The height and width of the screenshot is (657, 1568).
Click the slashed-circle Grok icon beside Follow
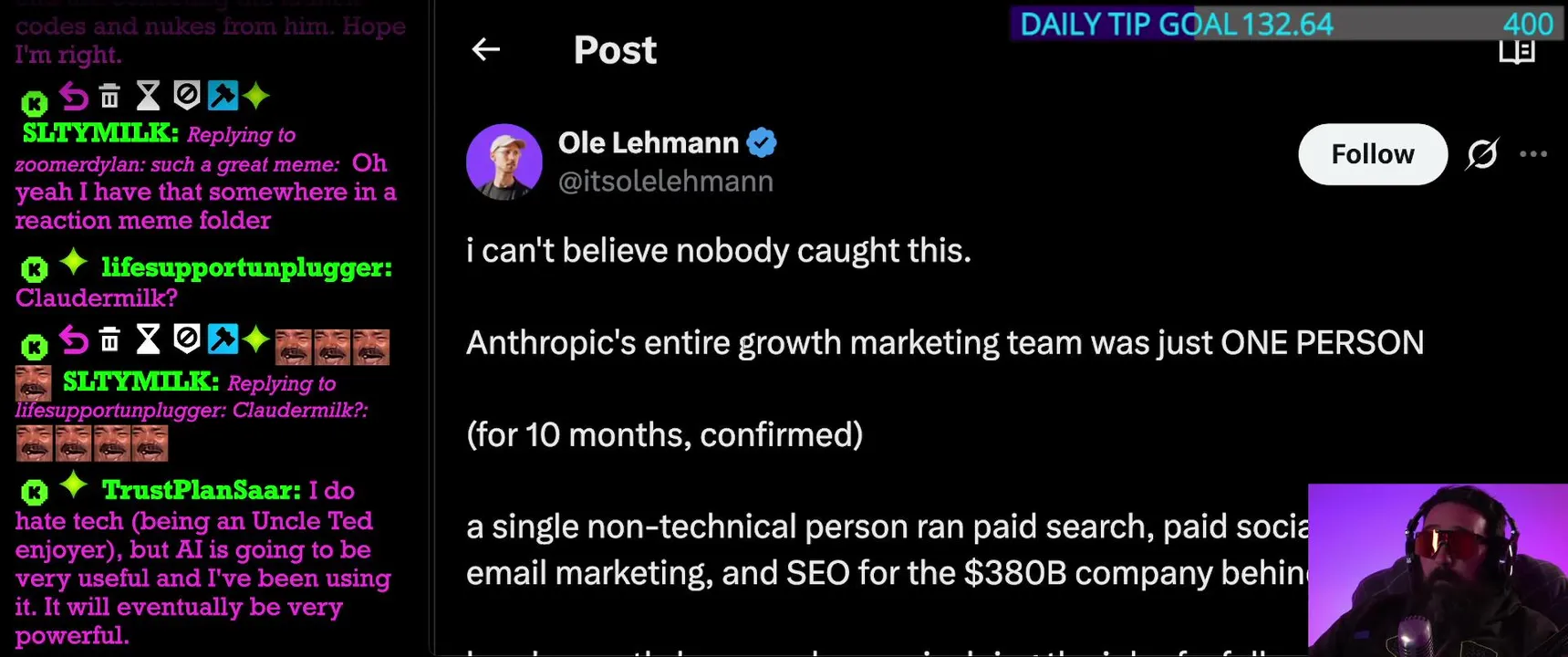click(x=1481, y=154)
